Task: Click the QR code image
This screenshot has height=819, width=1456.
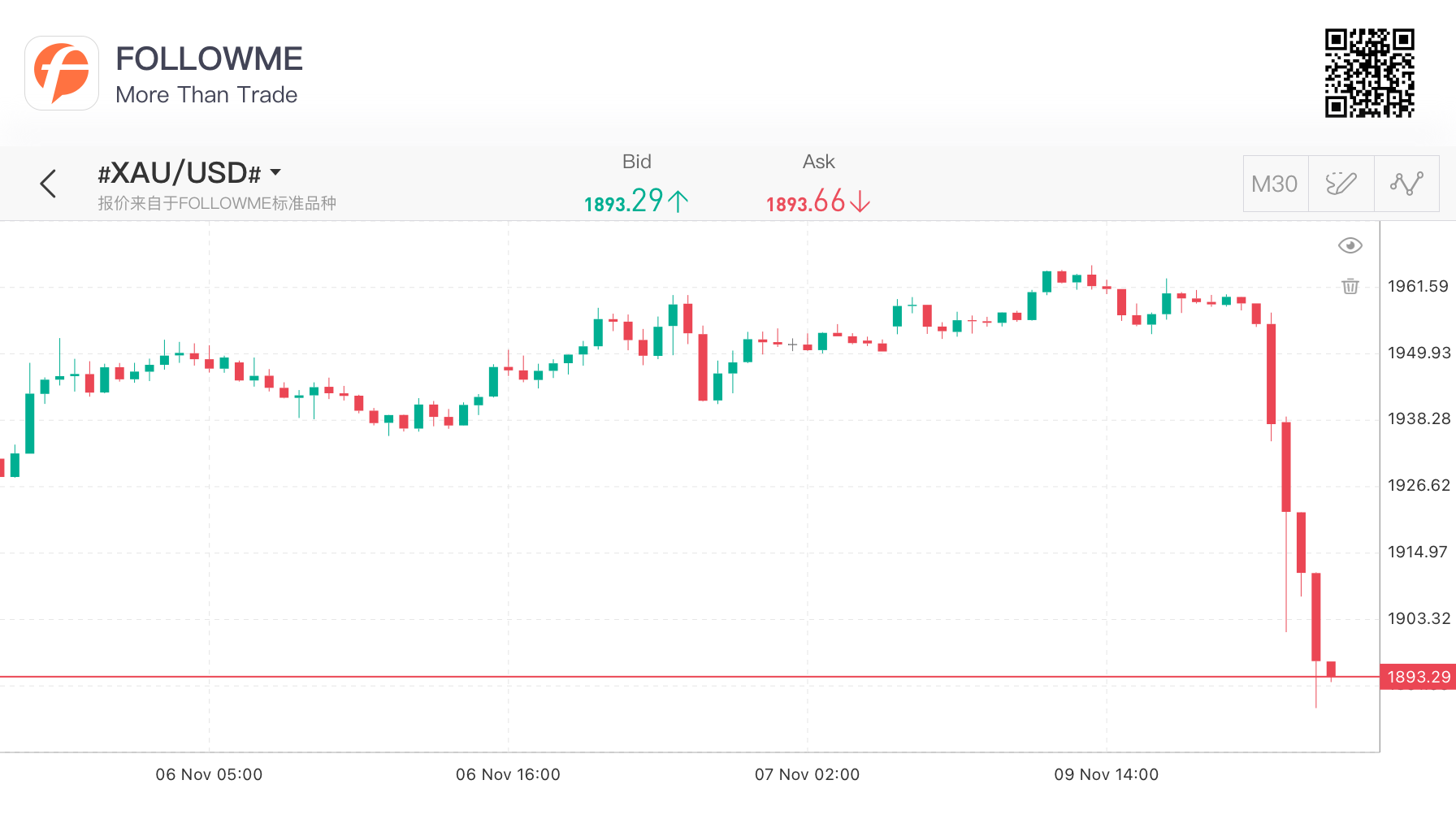Action: 1370,73
